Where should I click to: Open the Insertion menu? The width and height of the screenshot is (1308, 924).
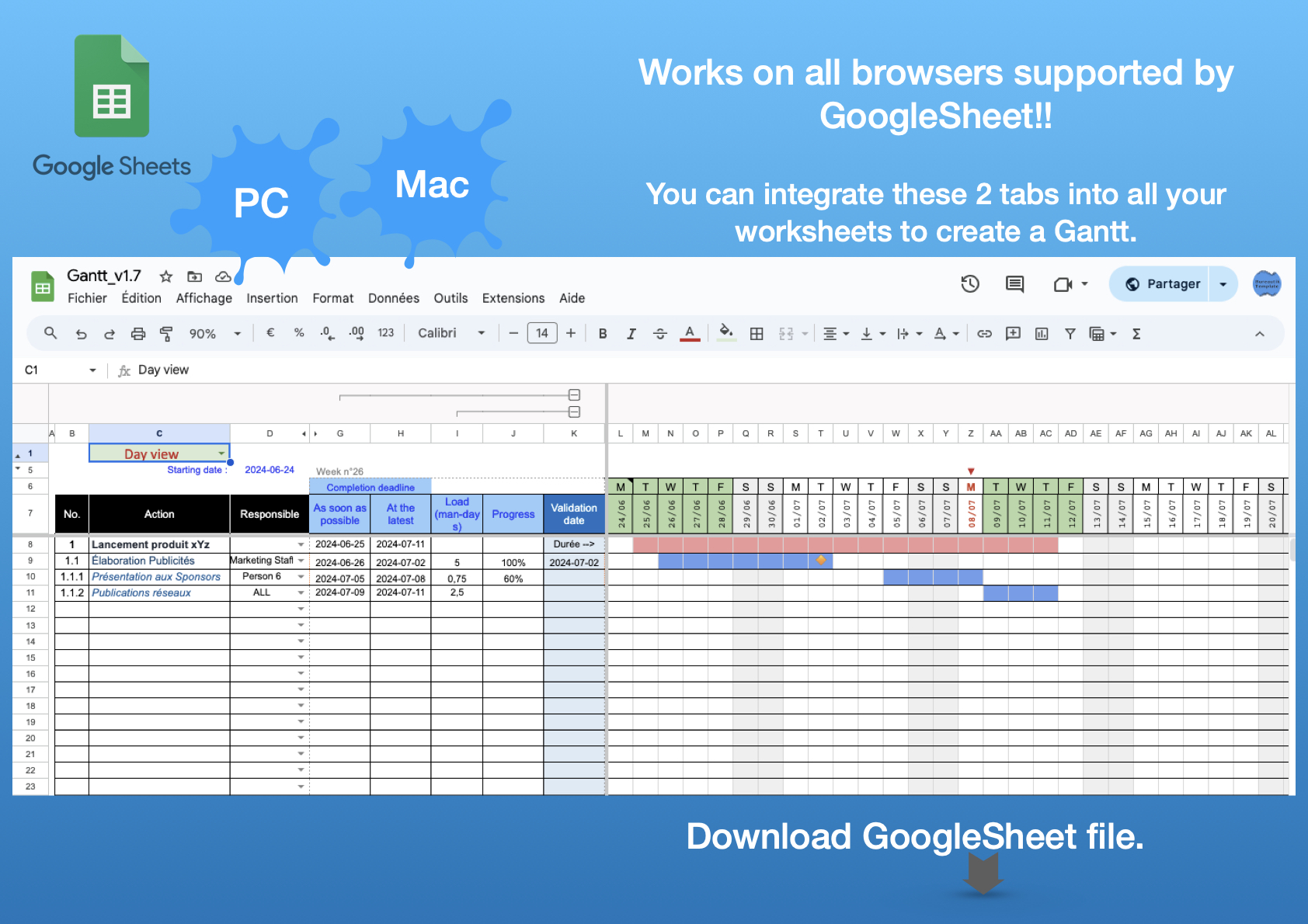coord(272,298)
